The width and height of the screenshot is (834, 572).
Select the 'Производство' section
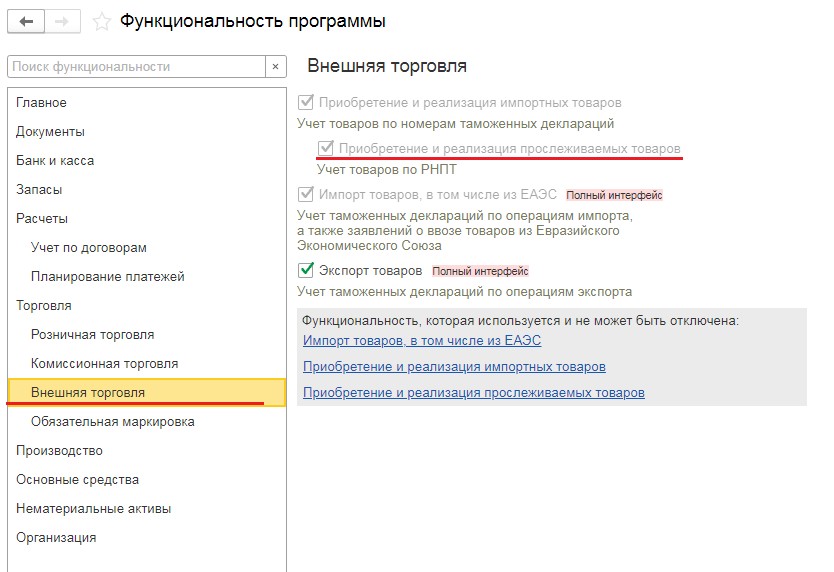[60, 451]
